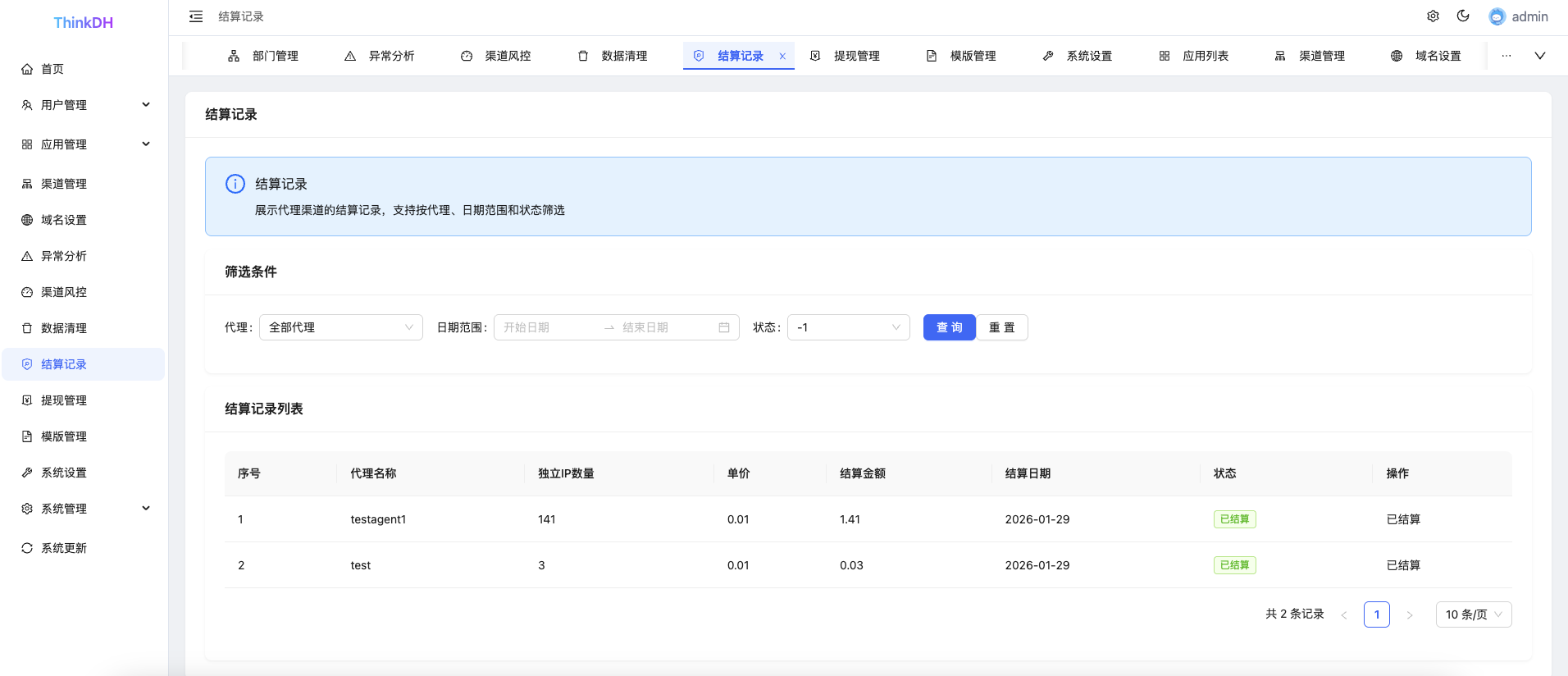Open the 代理 dropdown showing 全部代理

tap(340, 327)
